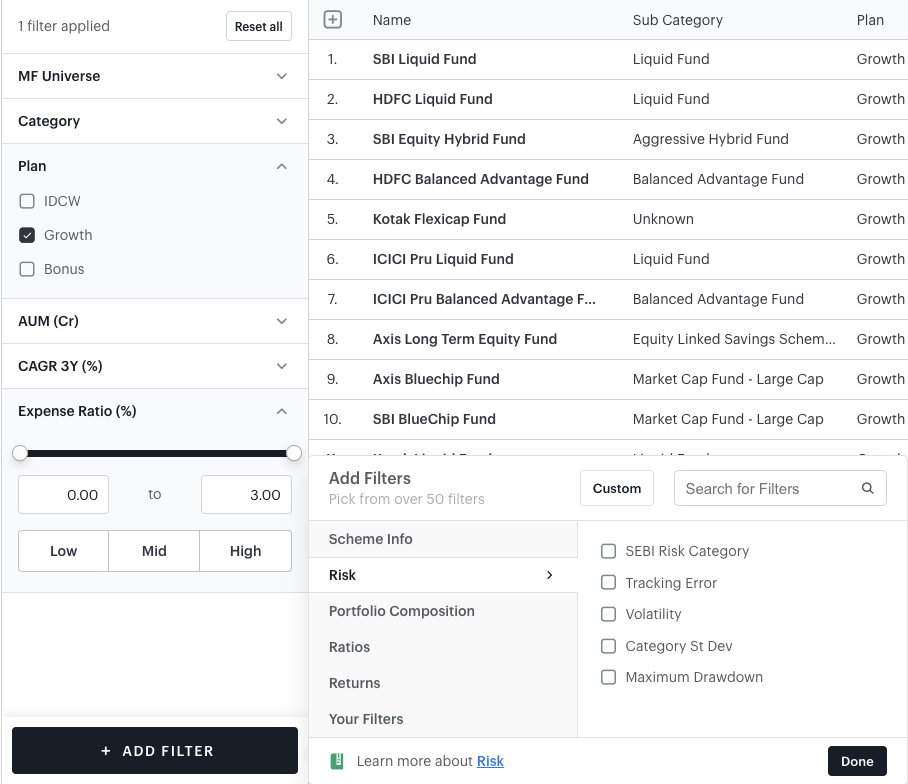The height and width of the screenshot is (784, 908).
Task: Click the expense ratio maximum slider handle
Action: [x=294, y=453]
